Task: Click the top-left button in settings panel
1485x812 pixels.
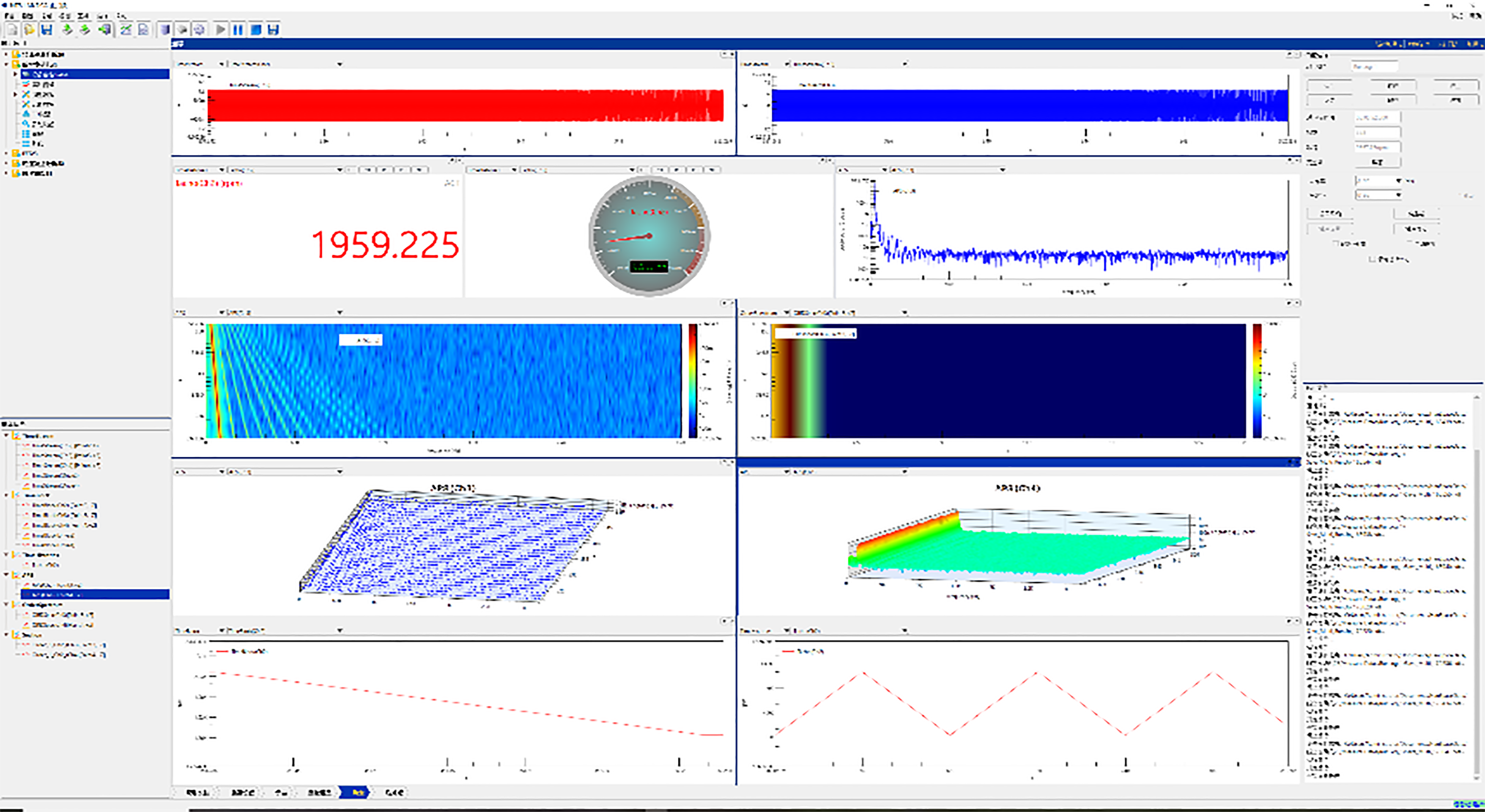Action: 1329,86
